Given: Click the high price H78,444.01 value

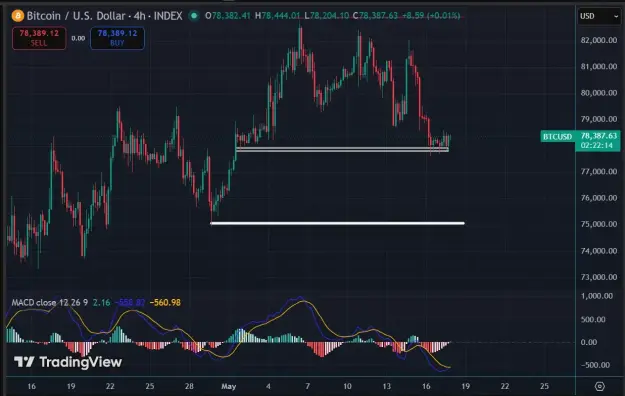Looking at the screenshot, I should (277, 16).
